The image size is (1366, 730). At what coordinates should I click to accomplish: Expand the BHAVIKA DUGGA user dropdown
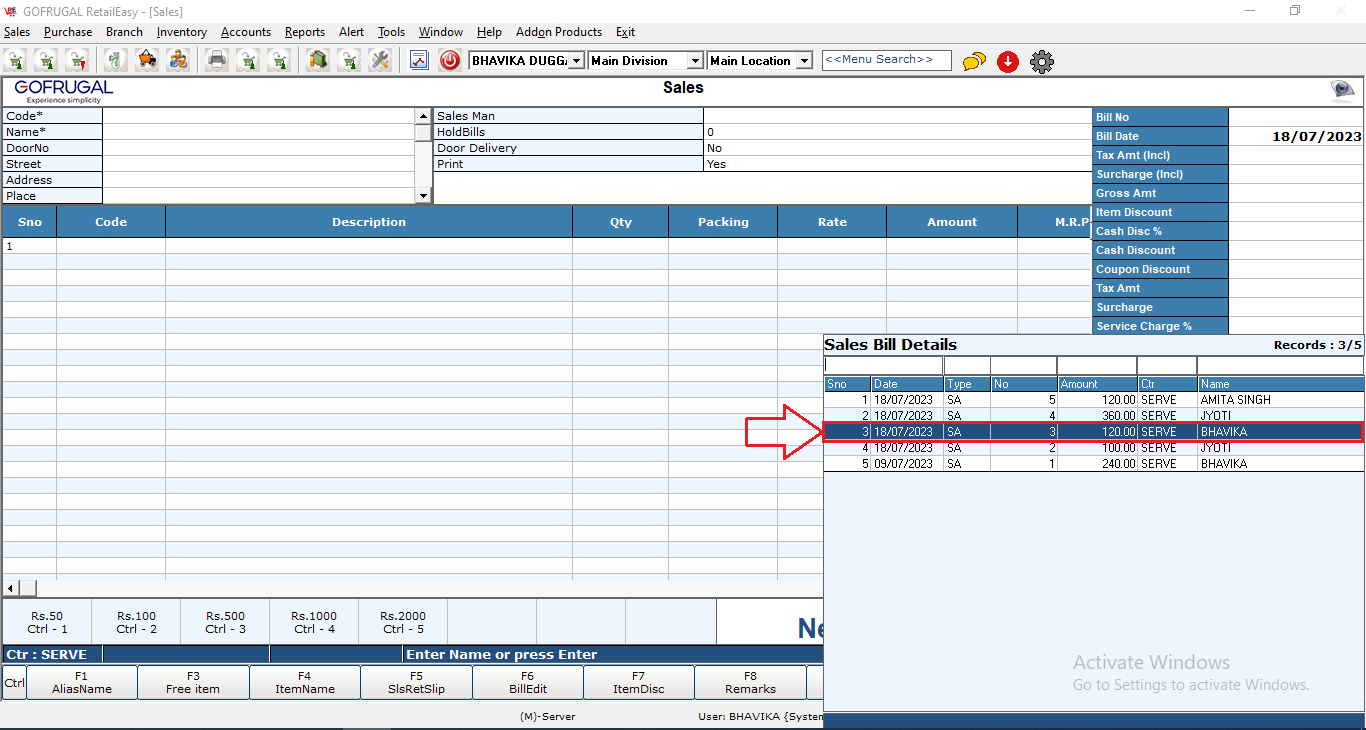[576, 61]
